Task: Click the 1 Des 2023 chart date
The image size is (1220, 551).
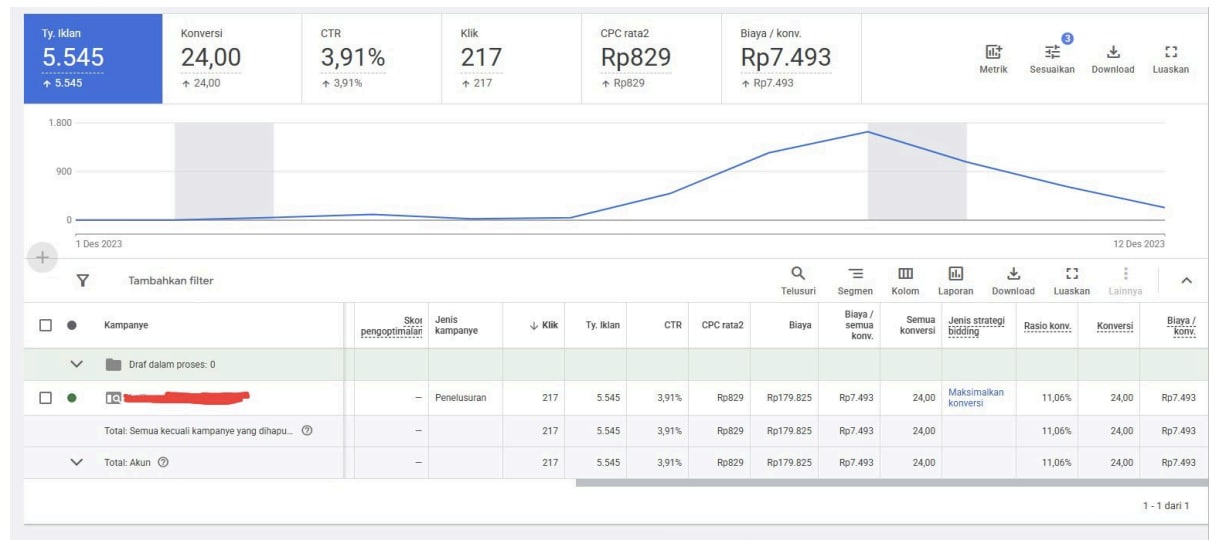Action: (98, 244)
